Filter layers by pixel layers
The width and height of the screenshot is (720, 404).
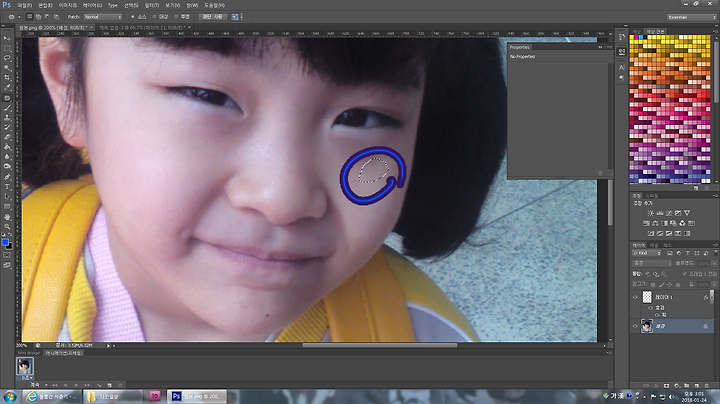[670, 253]
